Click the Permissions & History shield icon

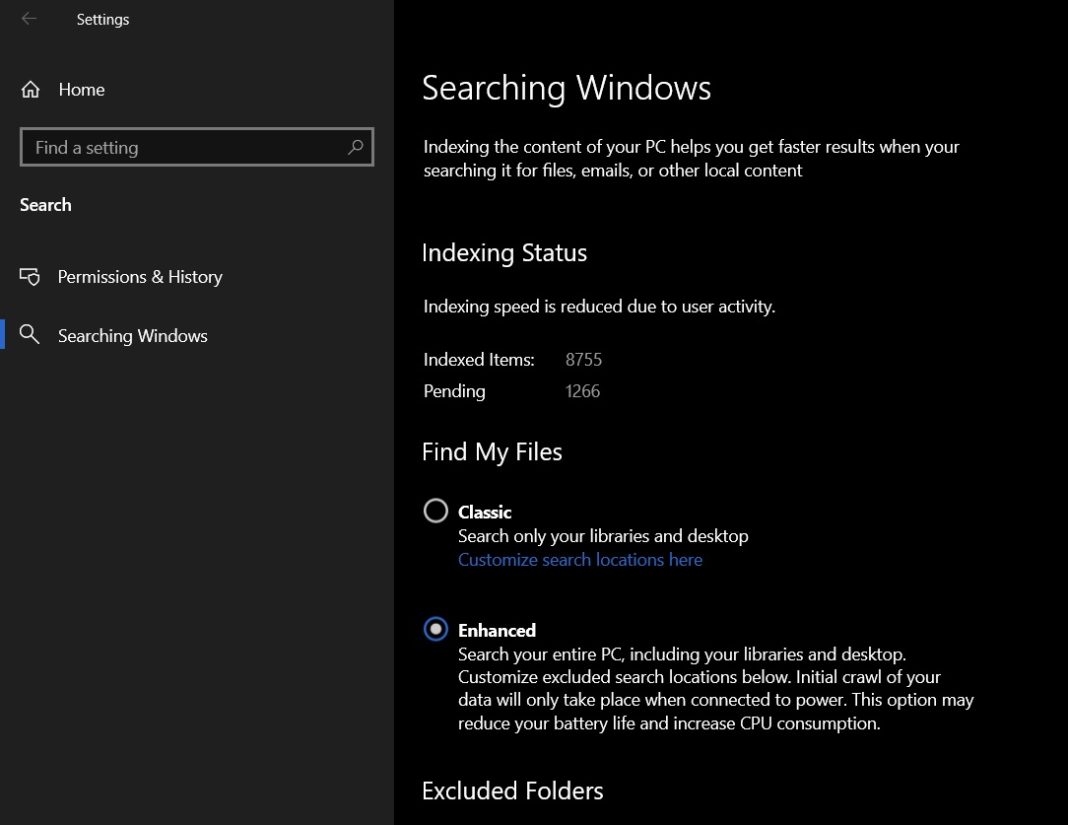[x=30, y=277]
